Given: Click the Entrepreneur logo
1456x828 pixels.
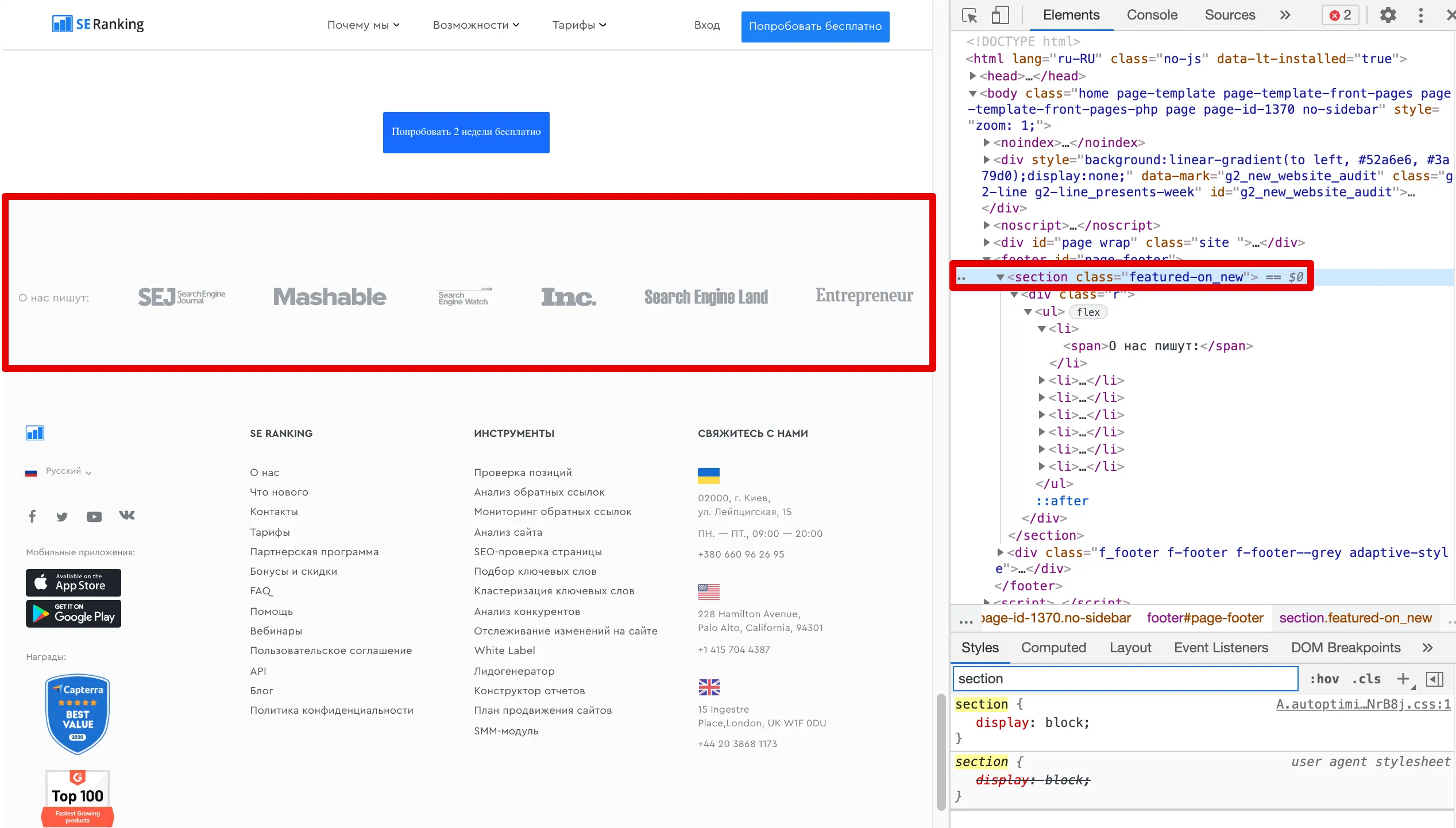Looking at the screenshot, I should (864, 295).
